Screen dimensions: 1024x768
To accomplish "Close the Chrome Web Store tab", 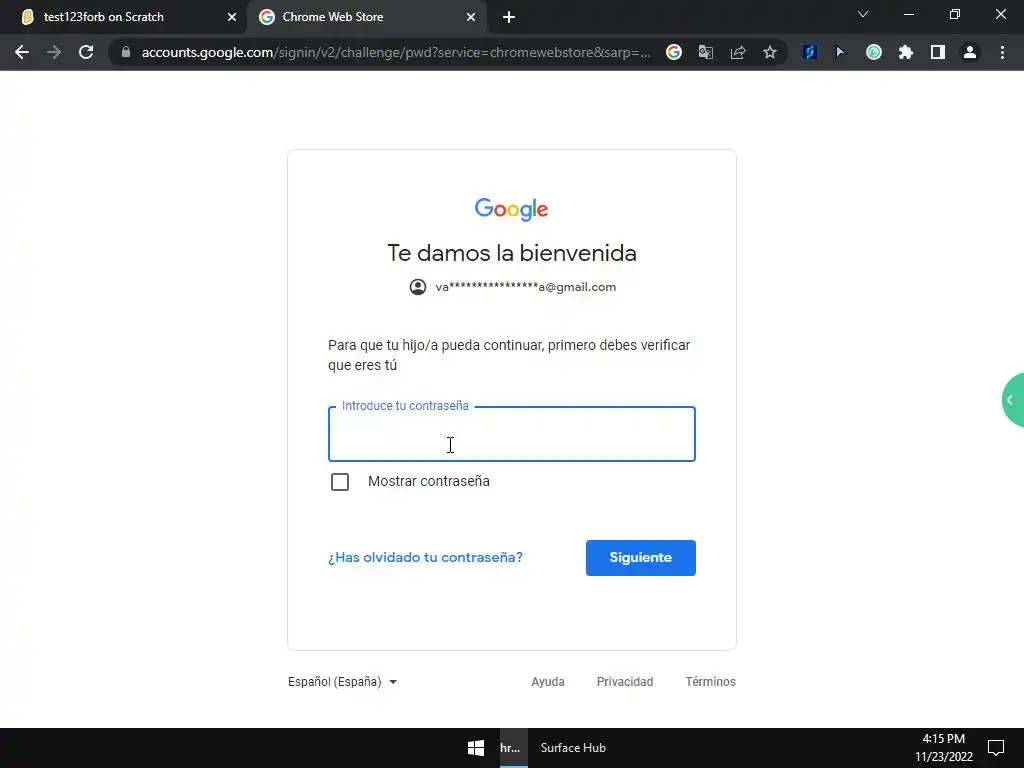I will [x=471, y=18].
